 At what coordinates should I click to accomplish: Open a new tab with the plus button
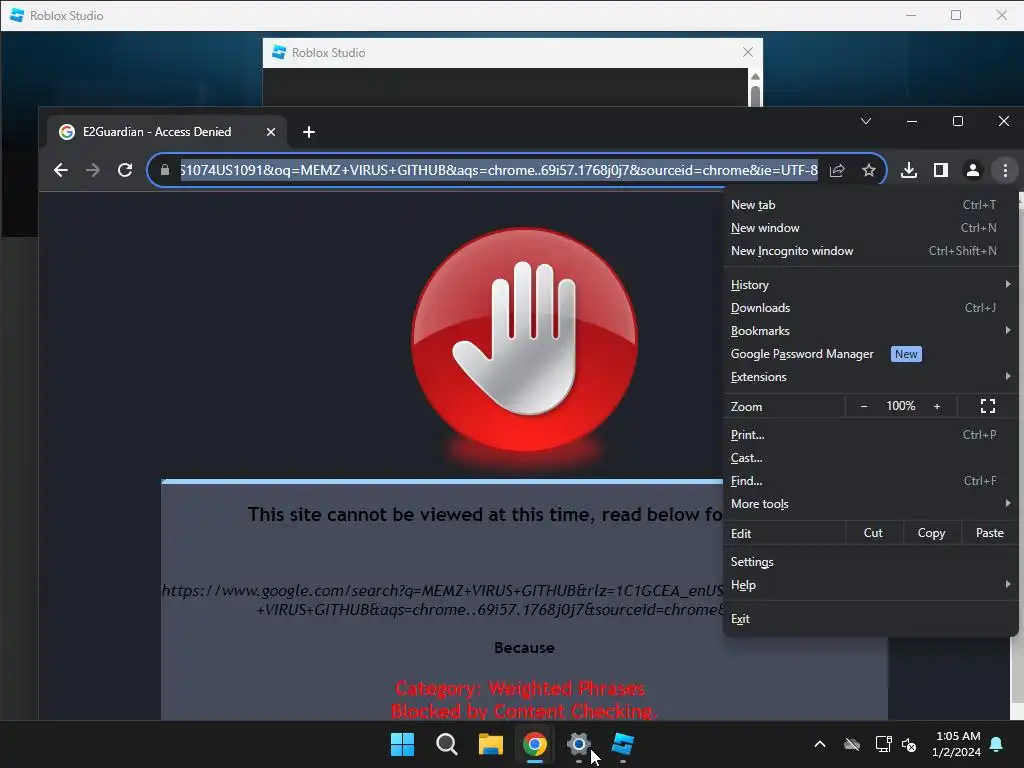pyautogui.click(x=309, y=132)
